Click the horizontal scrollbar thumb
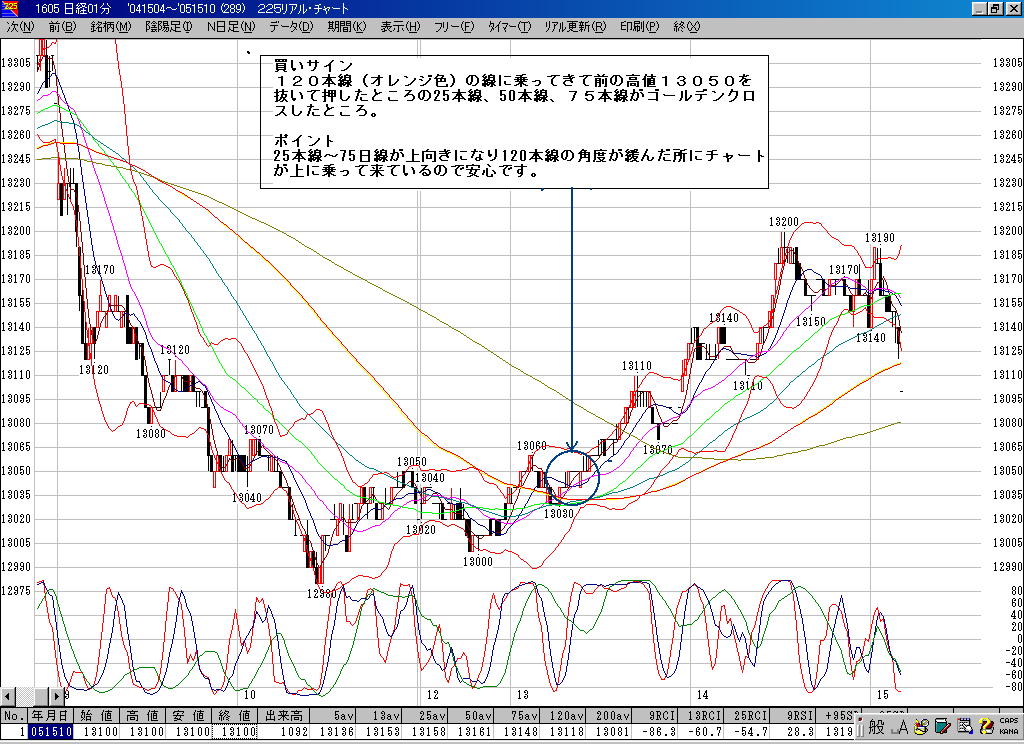The width and height of the screenshot is (1024, 744). (42, 697)
